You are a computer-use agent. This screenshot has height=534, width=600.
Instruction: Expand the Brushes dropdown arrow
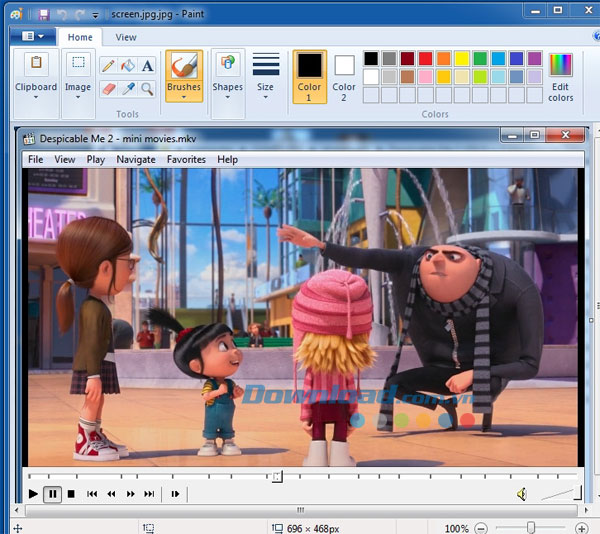pyautogui.click(x=184, y=98)
